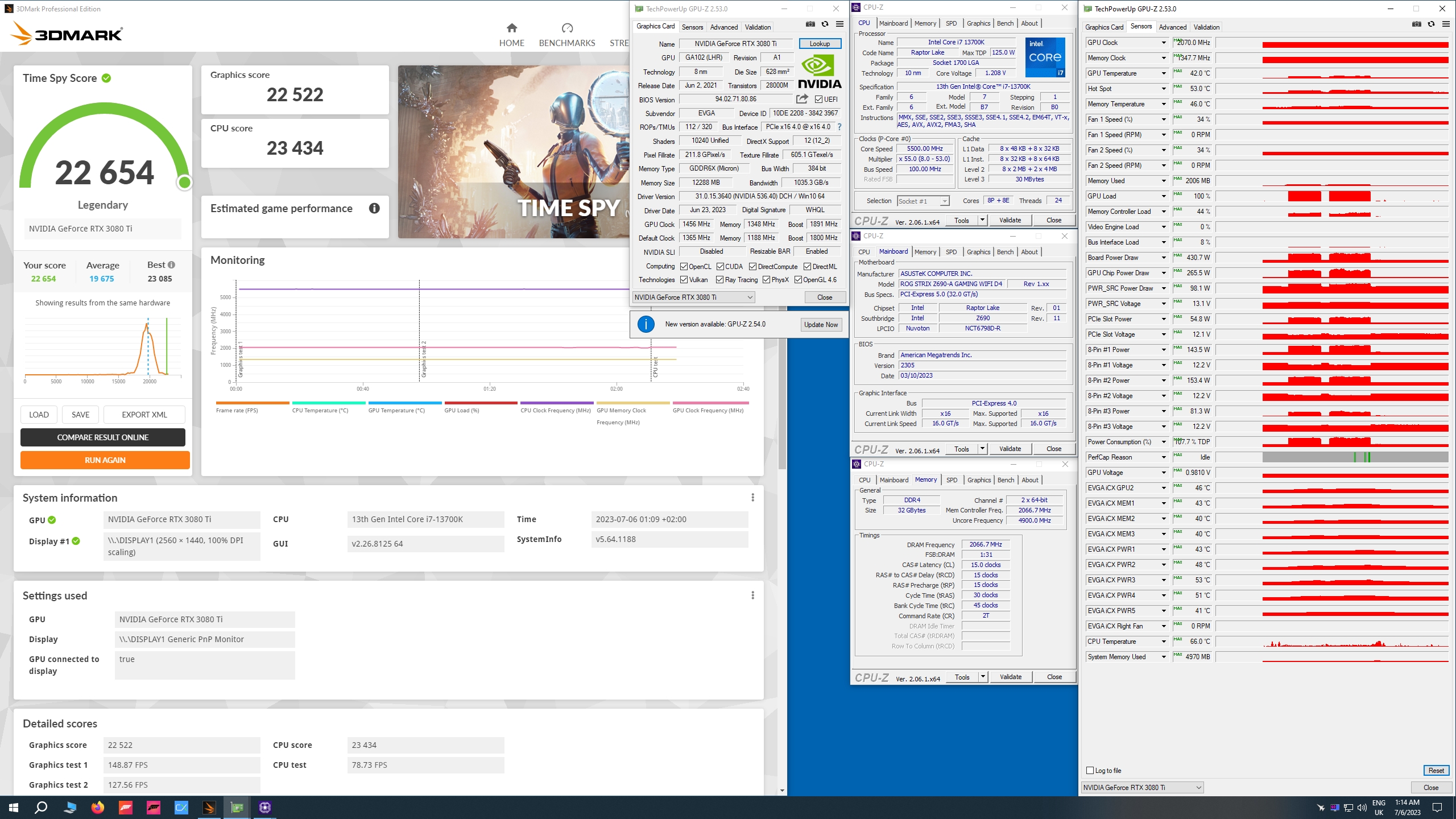Refresh GPU-Z Graphics Card window

825,24
